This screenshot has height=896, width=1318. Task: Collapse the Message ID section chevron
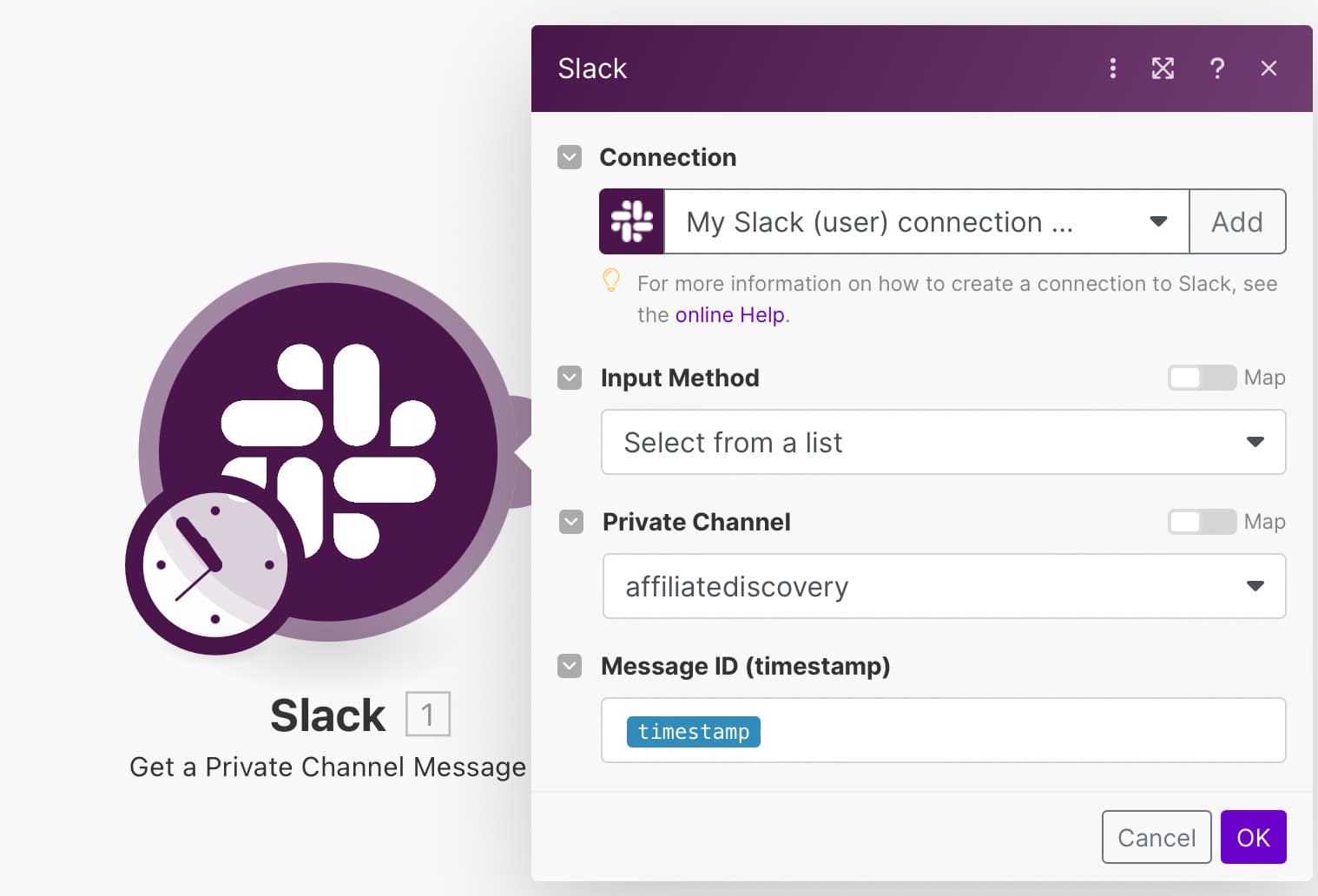pos(570,666)
